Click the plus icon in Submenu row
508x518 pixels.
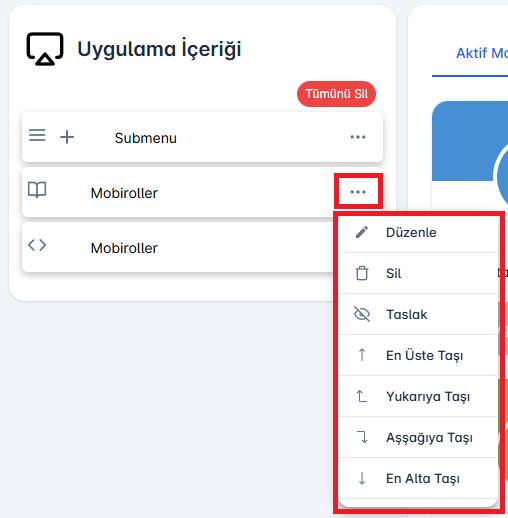point(67,137)
